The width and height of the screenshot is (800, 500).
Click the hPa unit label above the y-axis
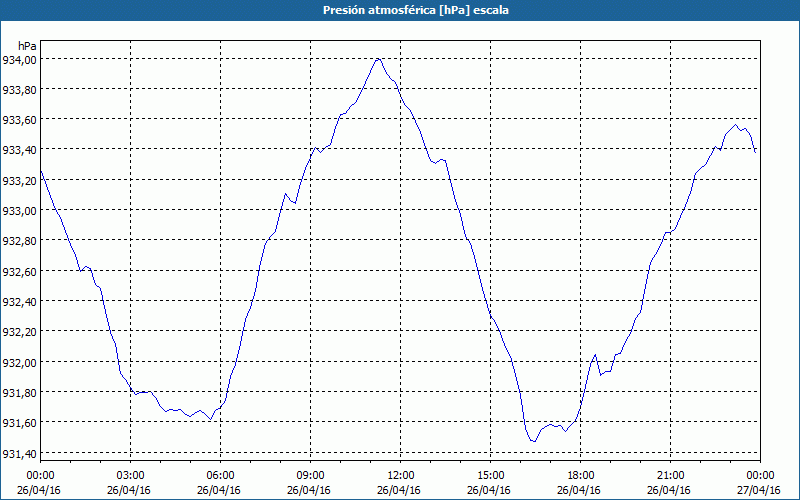click(x=28, y=46)
